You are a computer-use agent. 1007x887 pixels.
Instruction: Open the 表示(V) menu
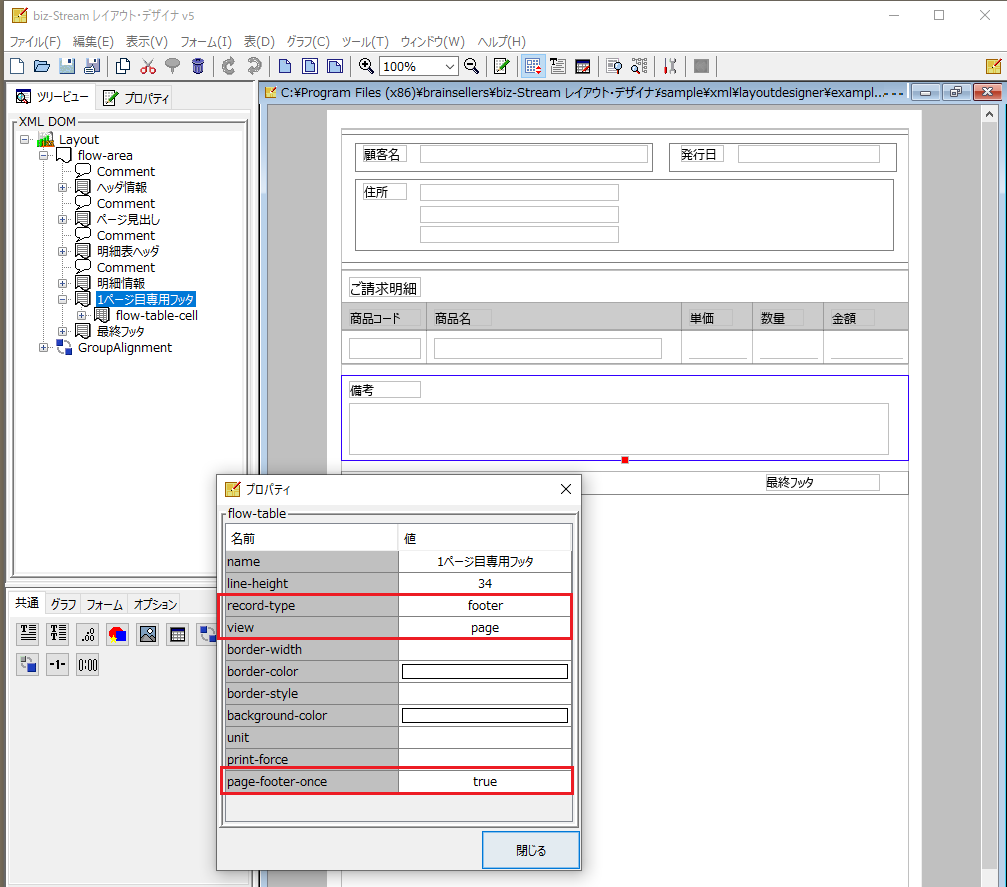pos(146,42)
